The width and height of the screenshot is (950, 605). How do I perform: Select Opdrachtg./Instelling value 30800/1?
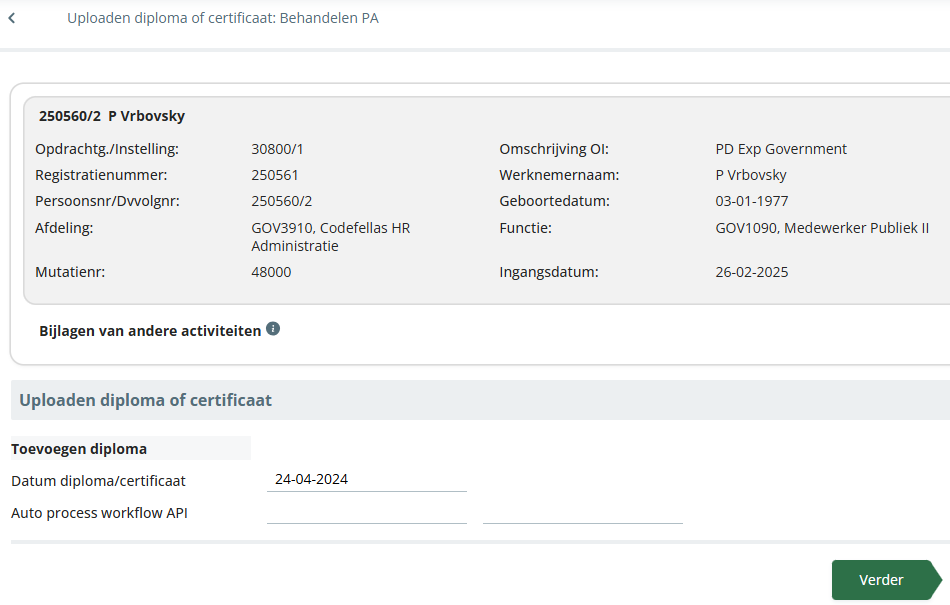[x=277, y=149]
